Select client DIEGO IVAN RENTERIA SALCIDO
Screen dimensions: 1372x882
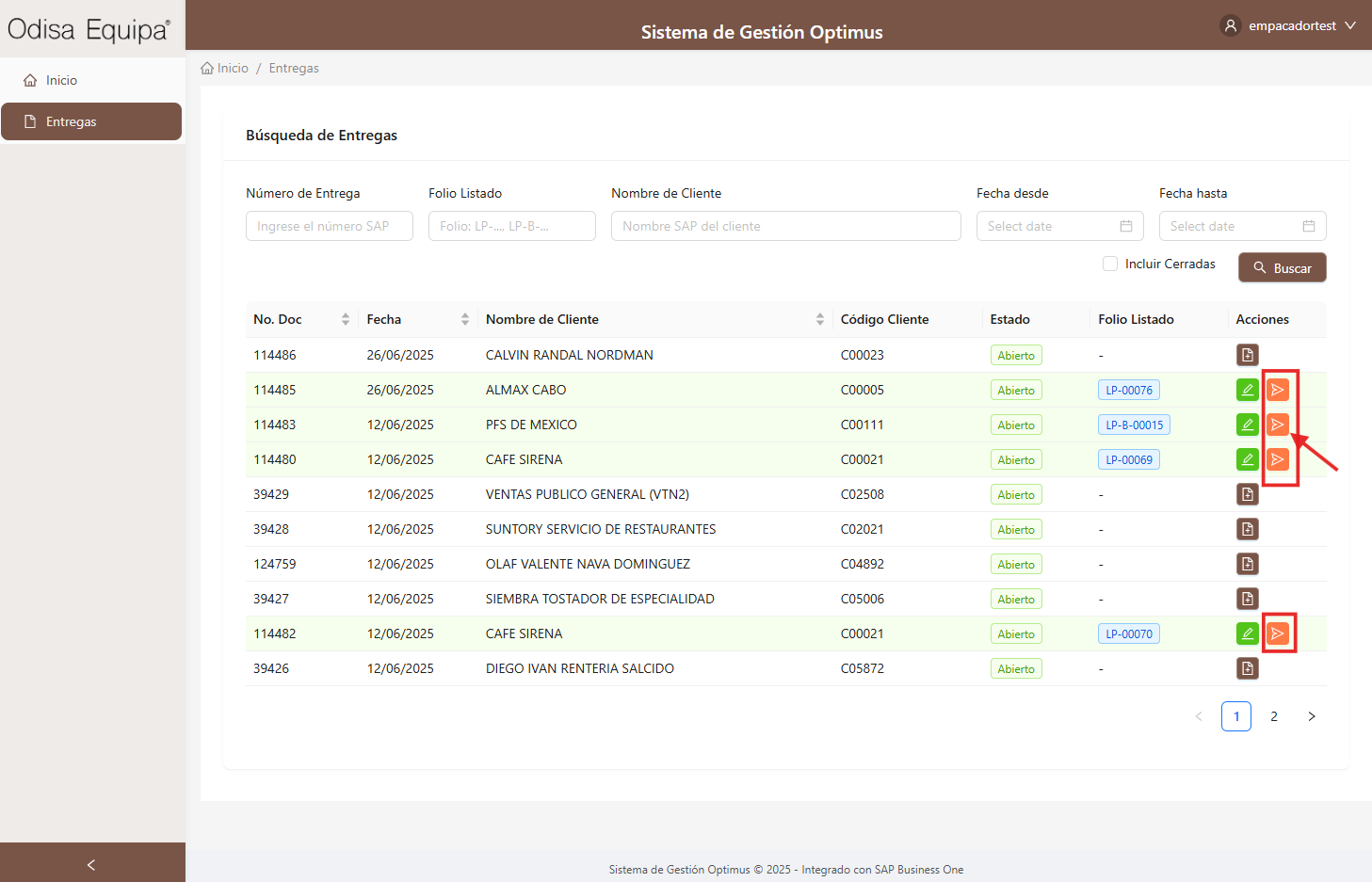(580, 668)
